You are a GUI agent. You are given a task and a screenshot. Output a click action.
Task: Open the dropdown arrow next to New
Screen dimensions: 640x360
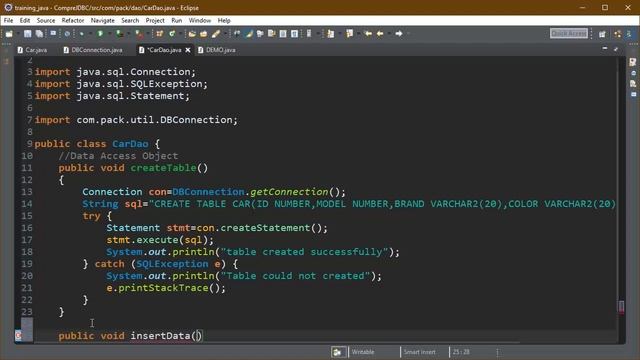tap(18, 33)
